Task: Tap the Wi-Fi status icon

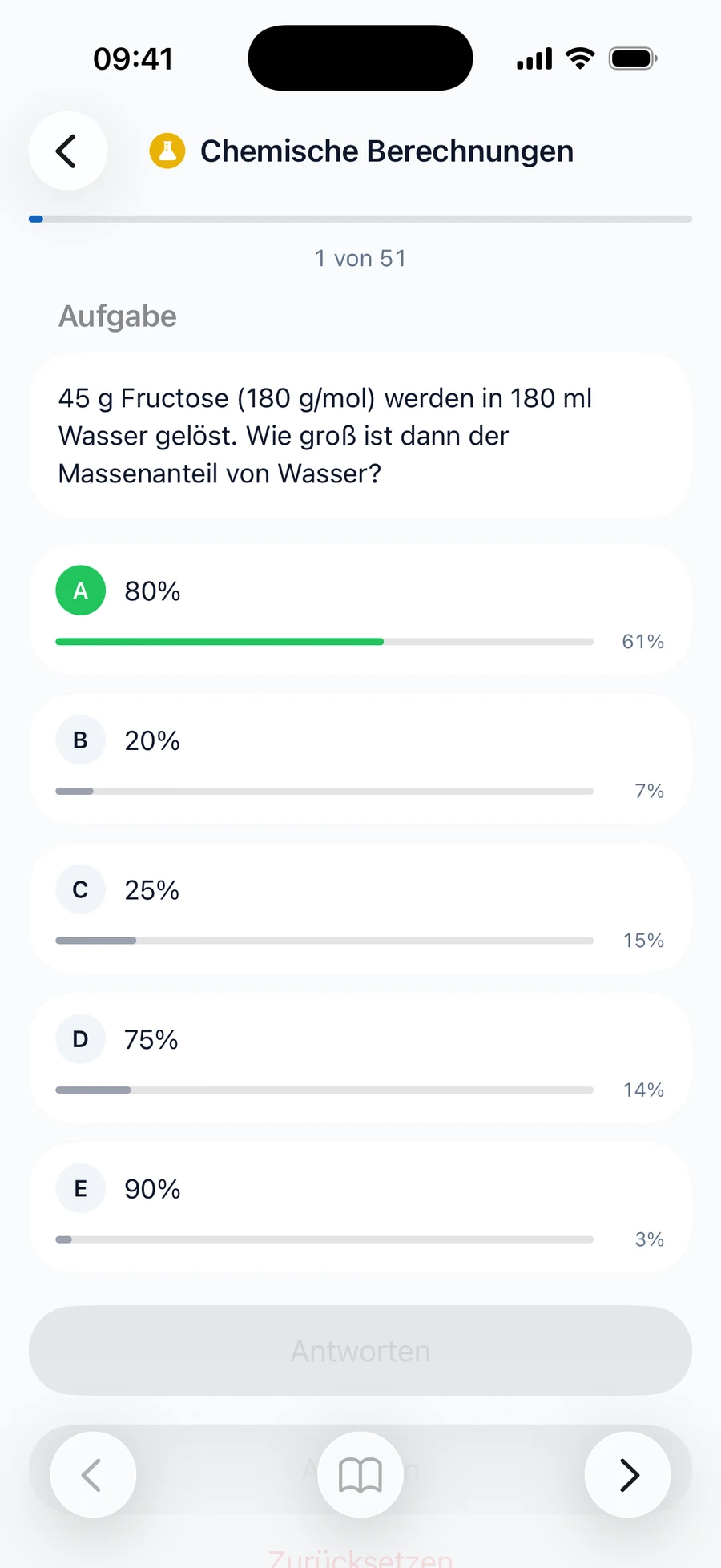Action: 580,58
